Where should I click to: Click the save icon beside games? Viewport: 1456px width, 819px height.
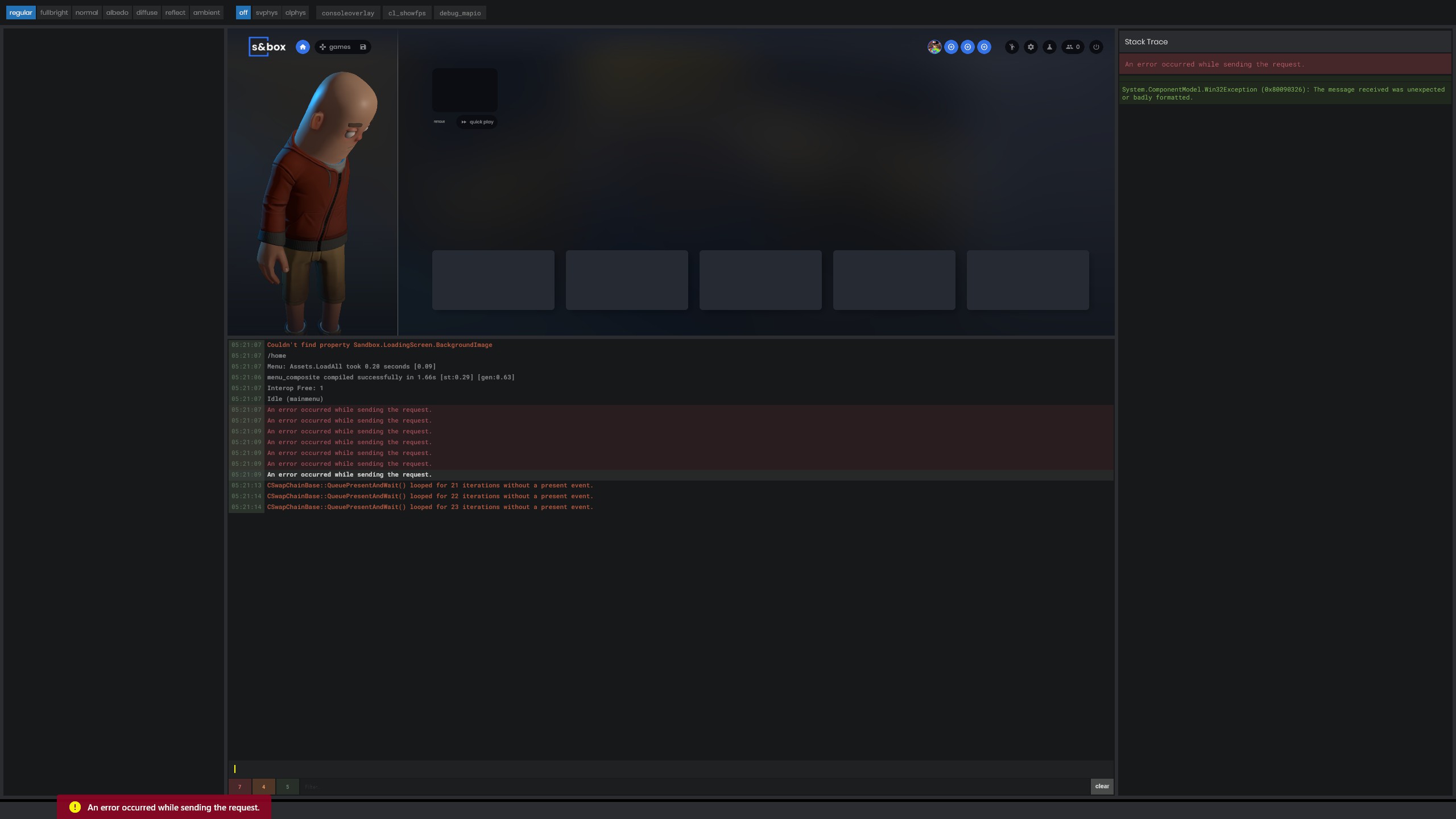(363, 47)
